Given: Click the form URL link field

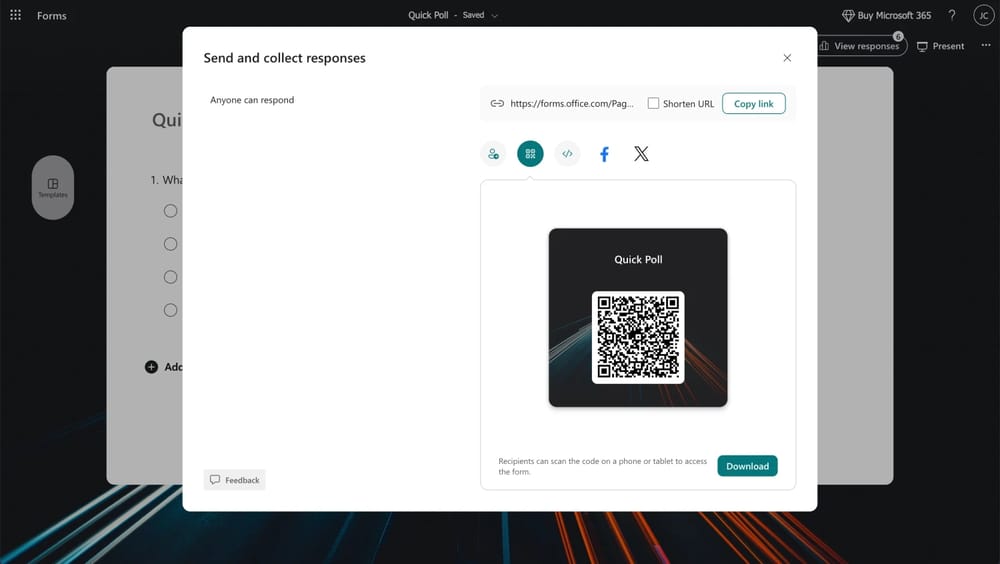Looking at the screenshot, I should (572, 103).
